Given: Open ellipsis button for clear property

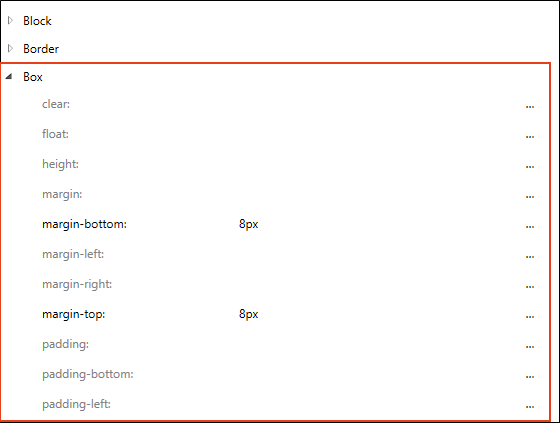Looking at the screenshot, I should pyautogui.click(x=530, y=106).
